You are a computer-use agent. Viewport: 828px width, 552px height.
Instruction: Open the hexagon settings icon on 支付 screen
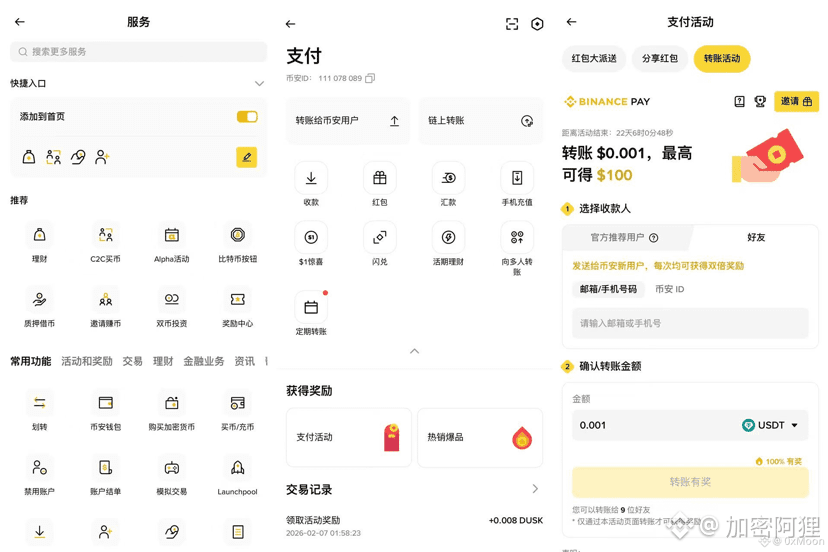tap(537, 24)
